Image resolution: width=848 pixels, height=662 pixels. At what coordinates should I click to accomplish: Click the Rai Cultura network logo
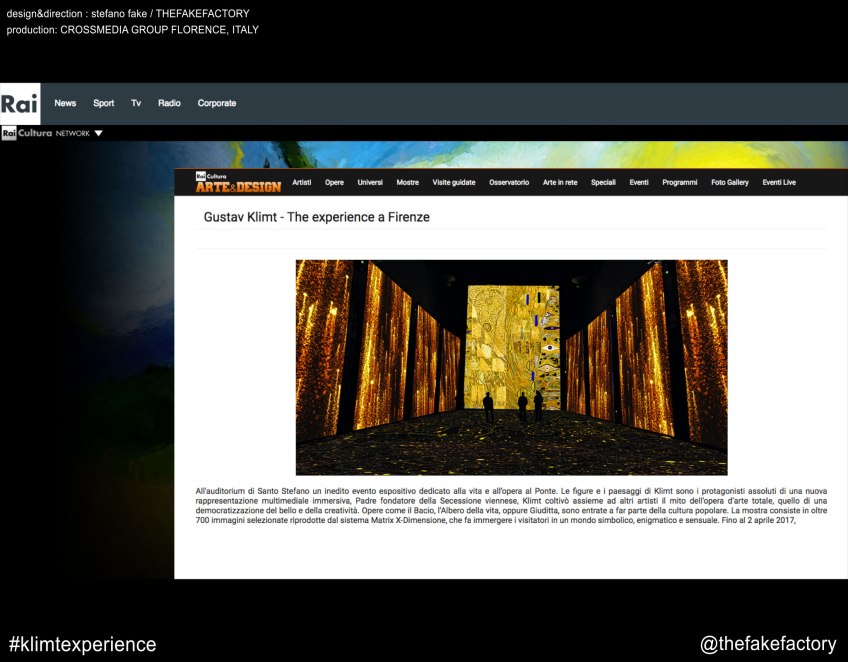tap(25, 133)
